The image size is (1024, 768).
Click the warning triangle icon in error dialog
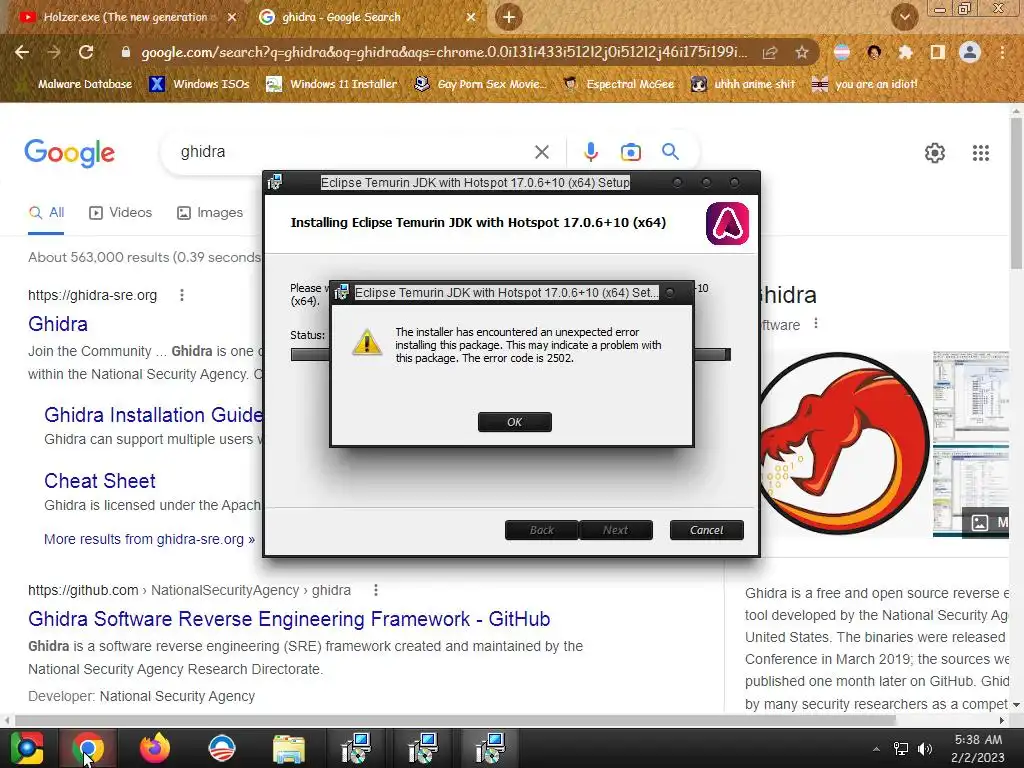pyautogui.click(x=367, y=342)
